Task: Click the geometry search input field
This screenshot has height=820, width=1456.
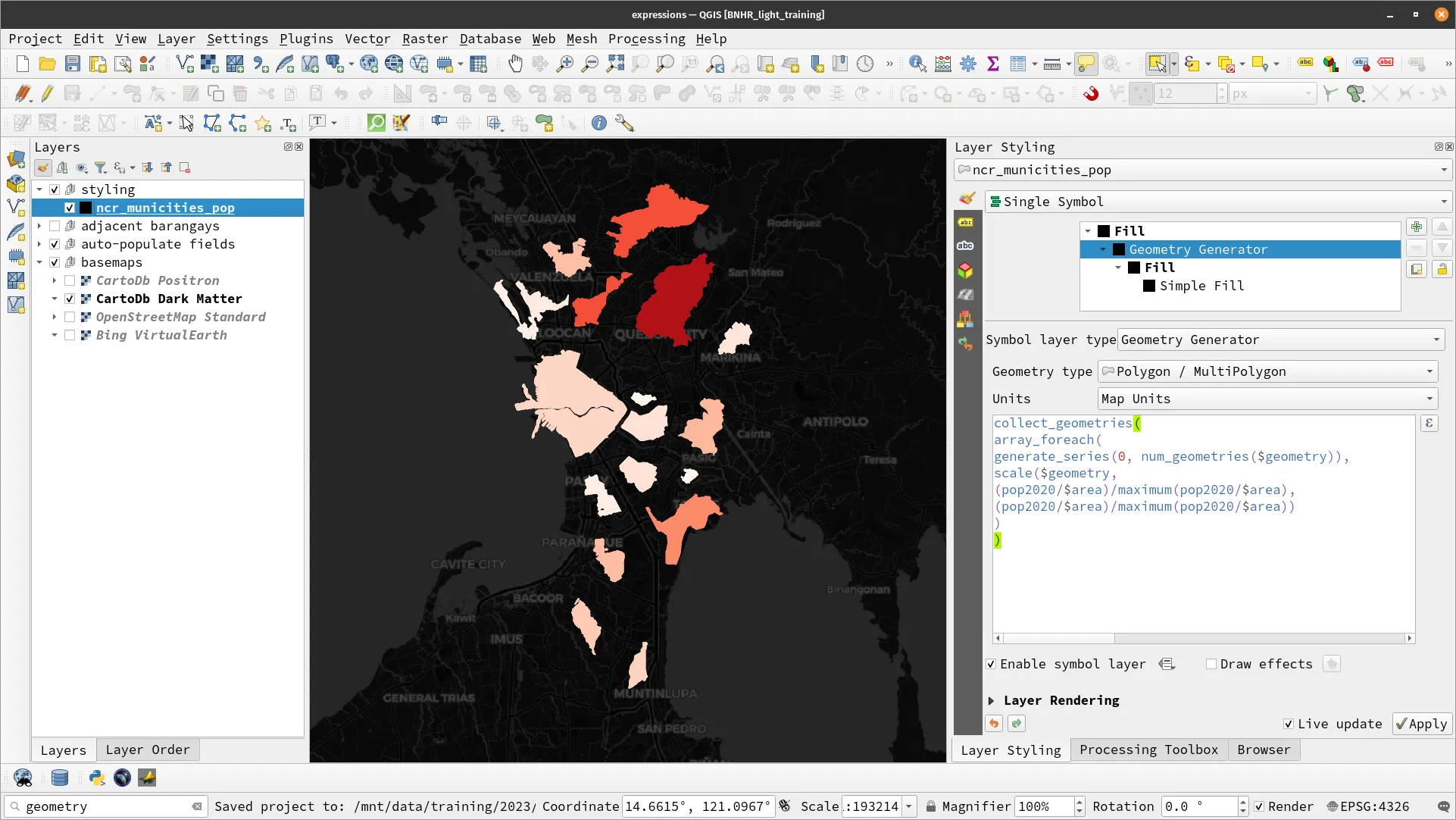Action: (x=98, y=806)
